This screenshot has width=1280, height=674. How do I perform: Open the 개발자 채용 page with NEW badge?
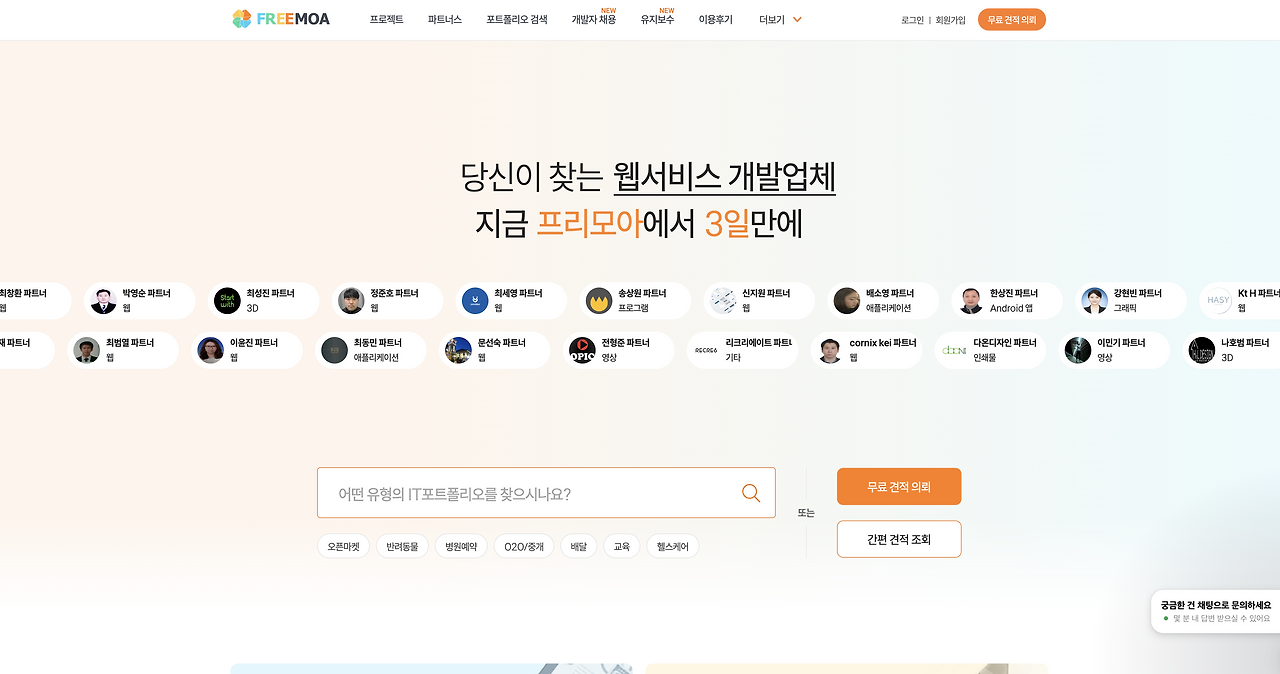[596, 19]
